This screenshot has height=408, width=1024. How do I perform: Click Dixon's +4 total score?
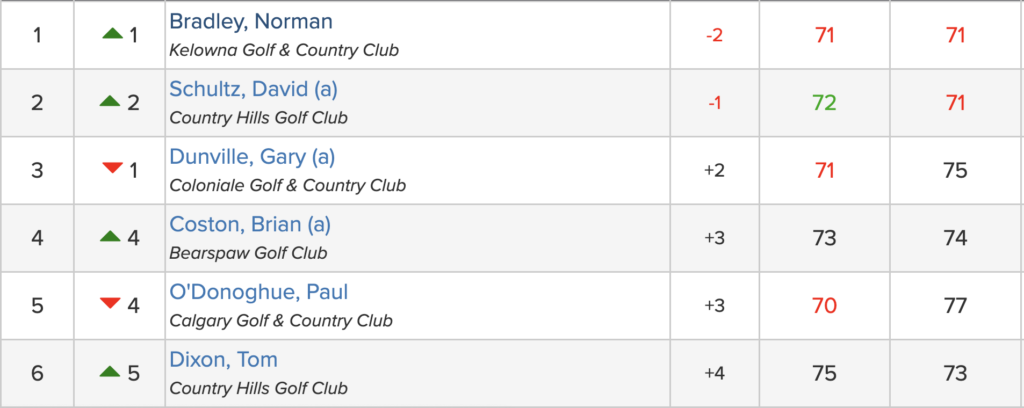click(714, 374)
